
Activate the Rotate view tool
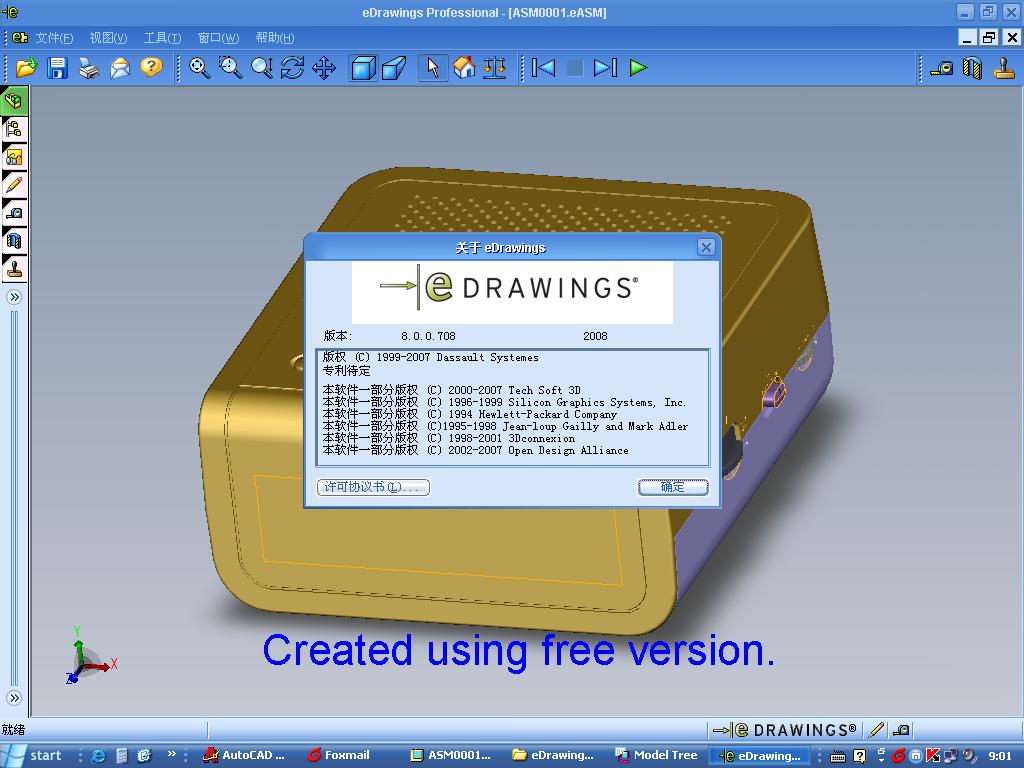293,68
